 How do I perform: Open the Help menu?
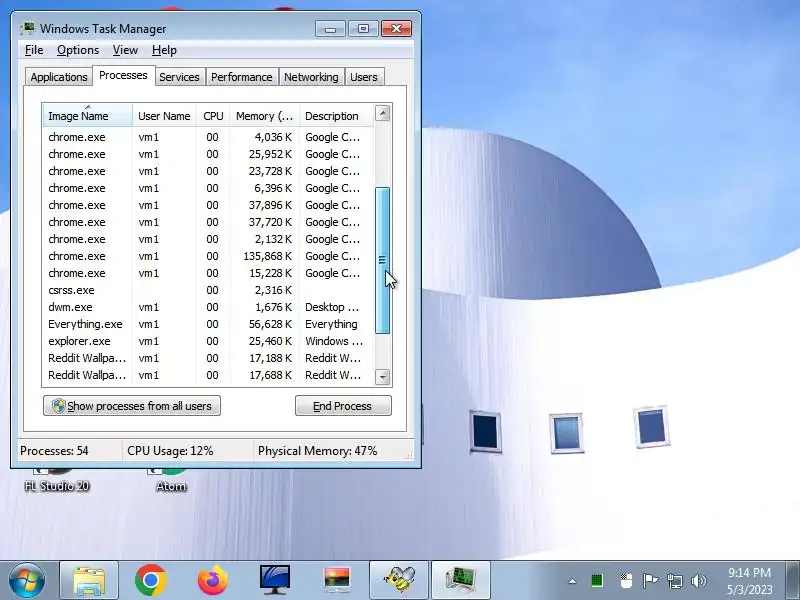tap(164, 50)
